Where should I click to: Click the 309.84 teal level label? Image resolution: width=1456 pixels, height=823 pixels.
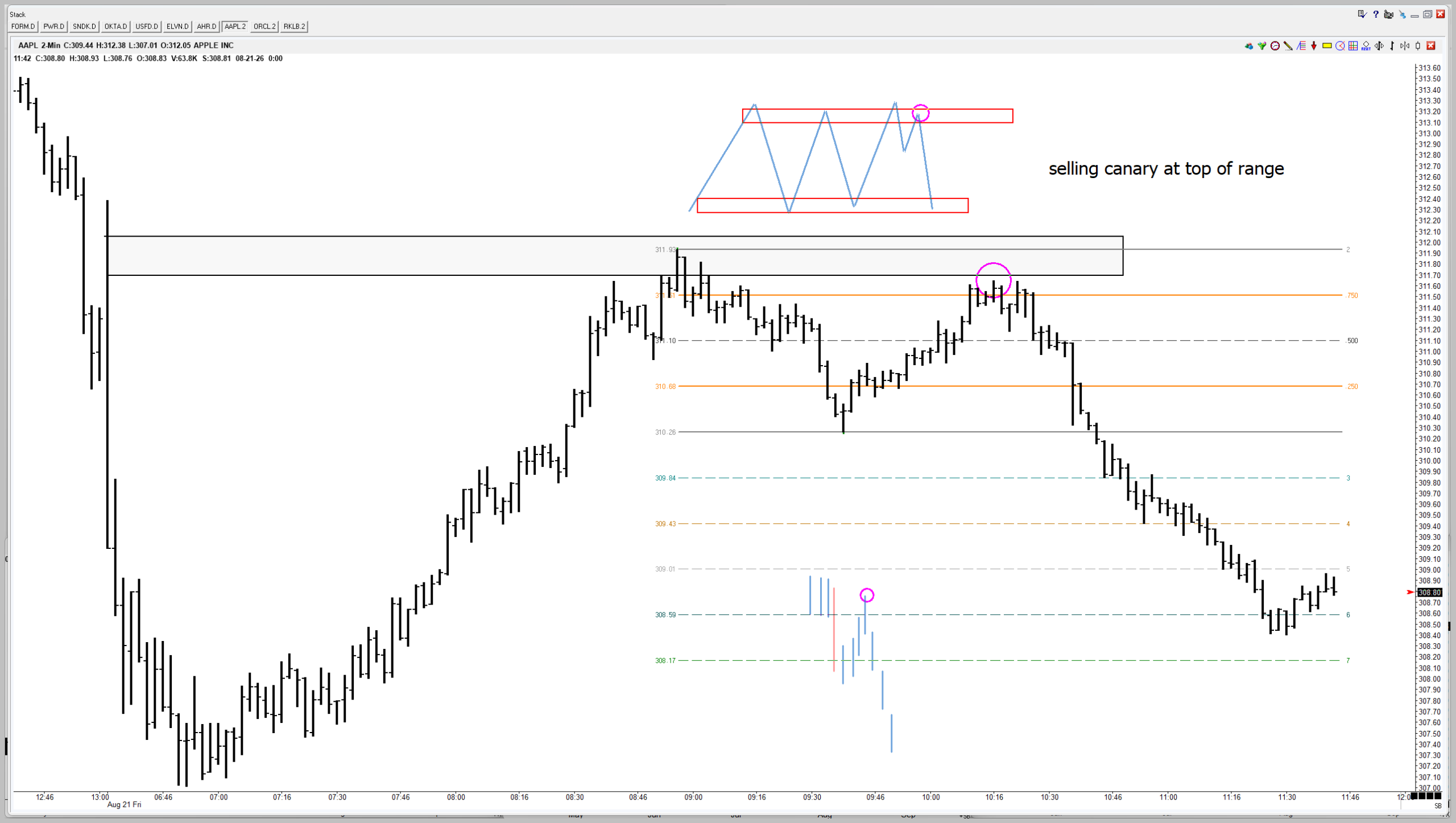click(x=665, y=478)
